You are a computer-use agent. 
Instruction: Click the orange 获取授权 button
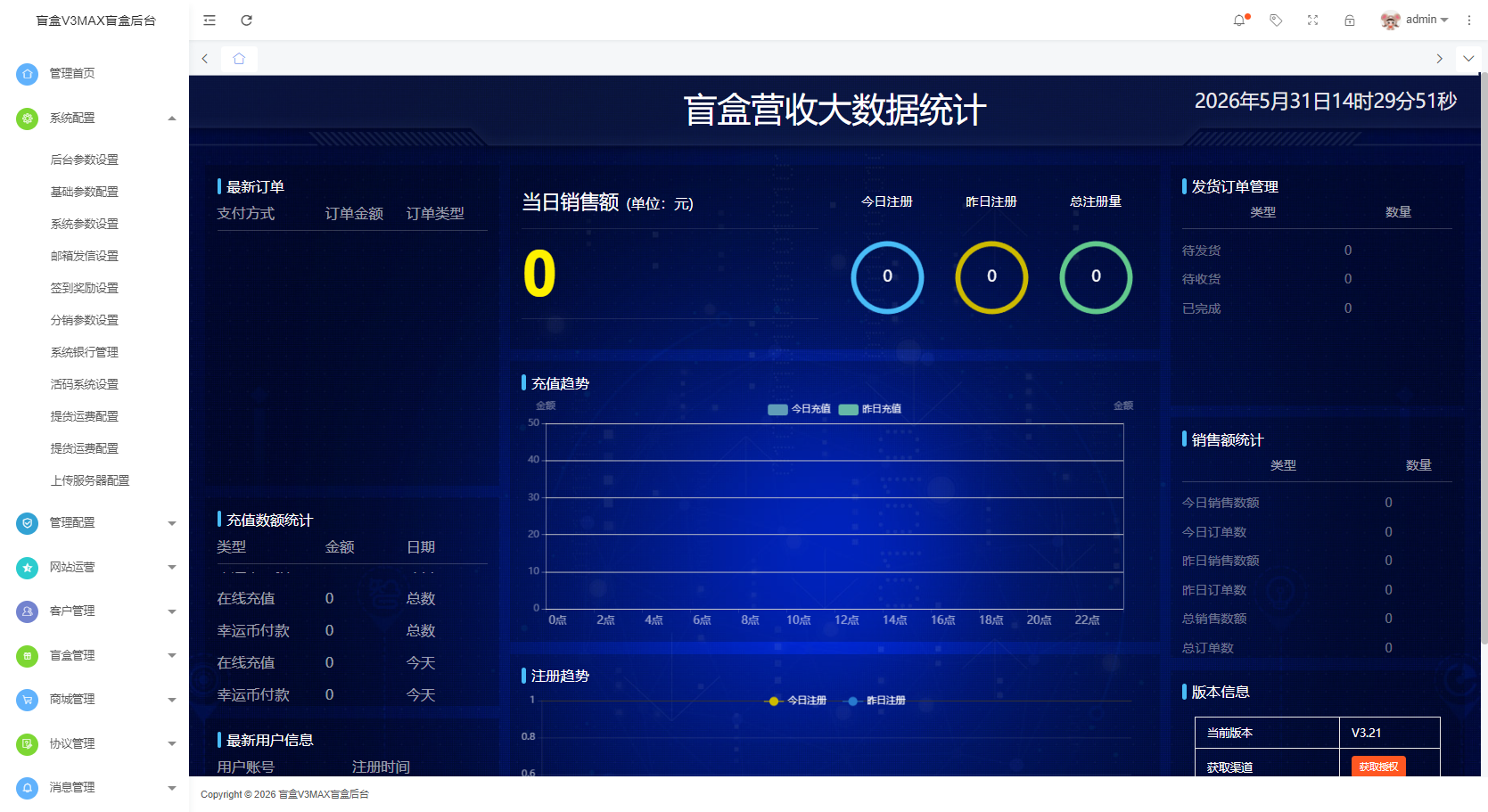(x=1378, y=767)
